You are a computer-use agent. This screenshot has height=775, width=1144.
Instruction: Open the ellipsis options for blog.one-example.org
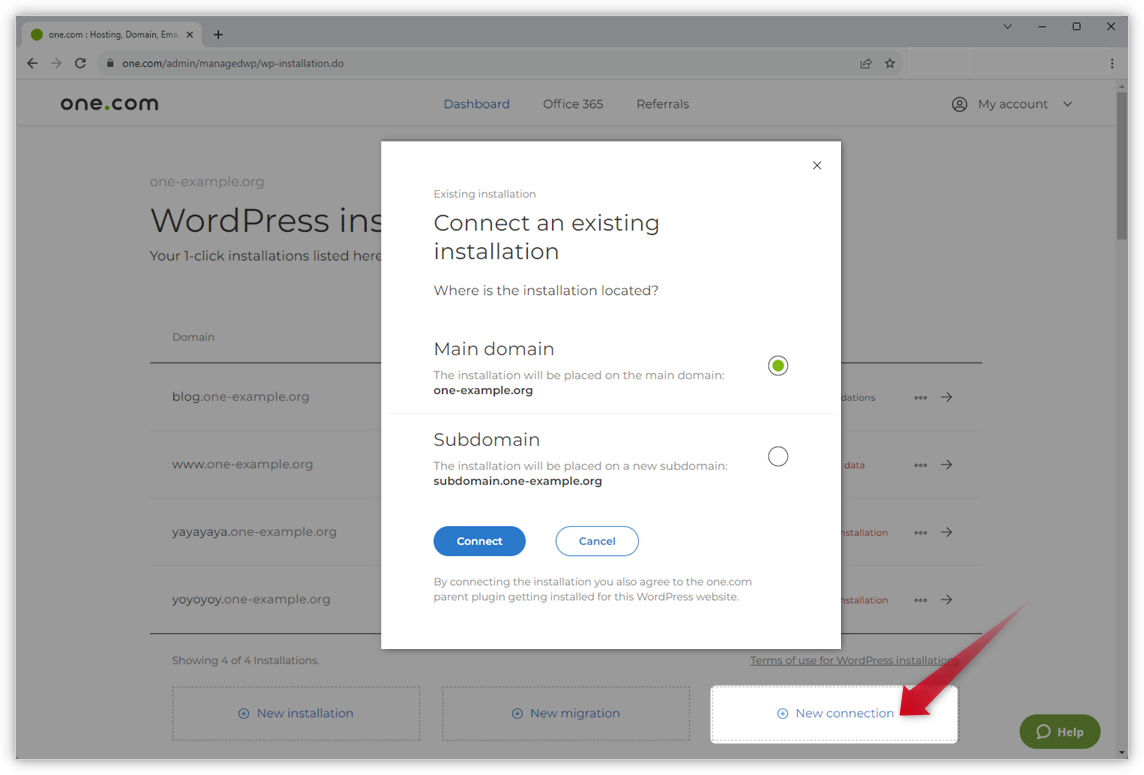[x=920, y=397]
